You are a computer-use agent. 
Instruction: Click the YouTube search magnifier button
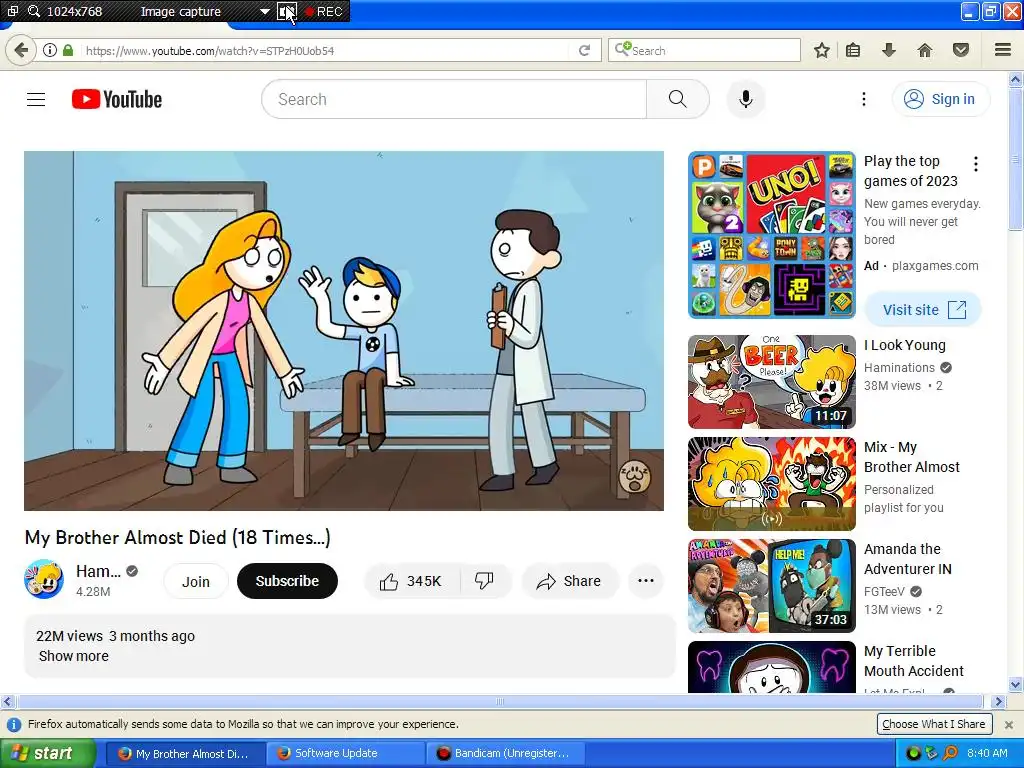[677, 99]
